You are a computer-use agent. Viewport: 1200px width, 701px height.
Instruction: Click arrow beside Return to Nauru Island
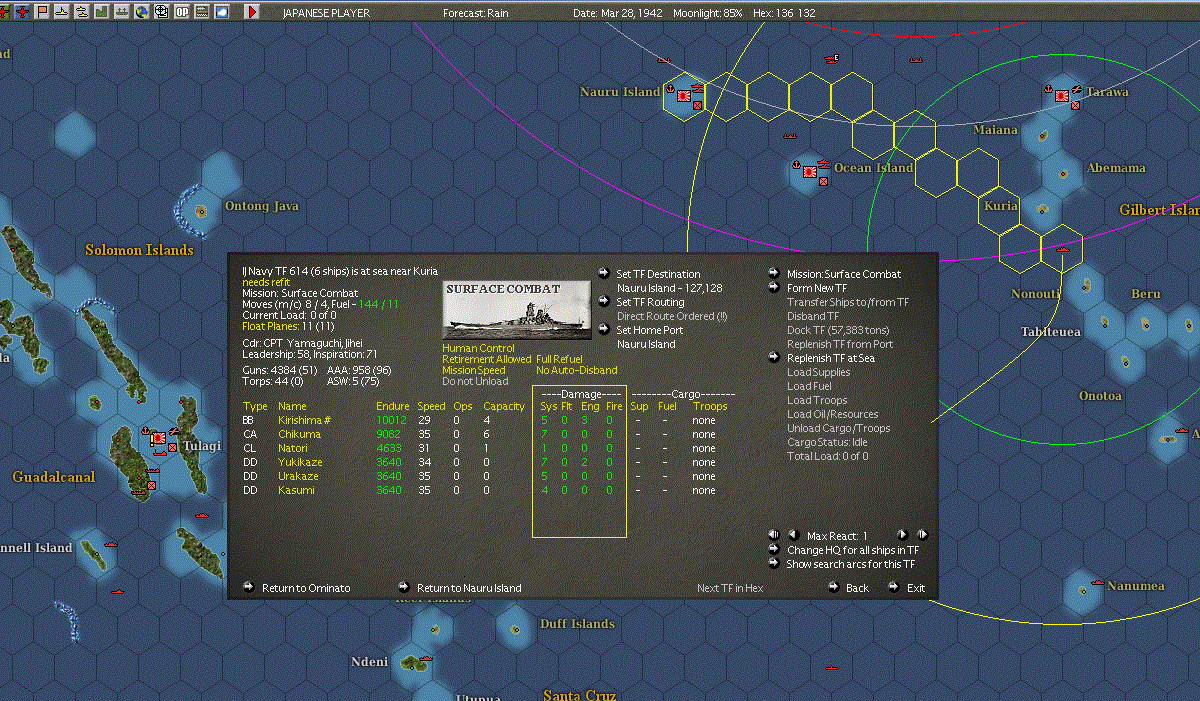click(404, 587)
